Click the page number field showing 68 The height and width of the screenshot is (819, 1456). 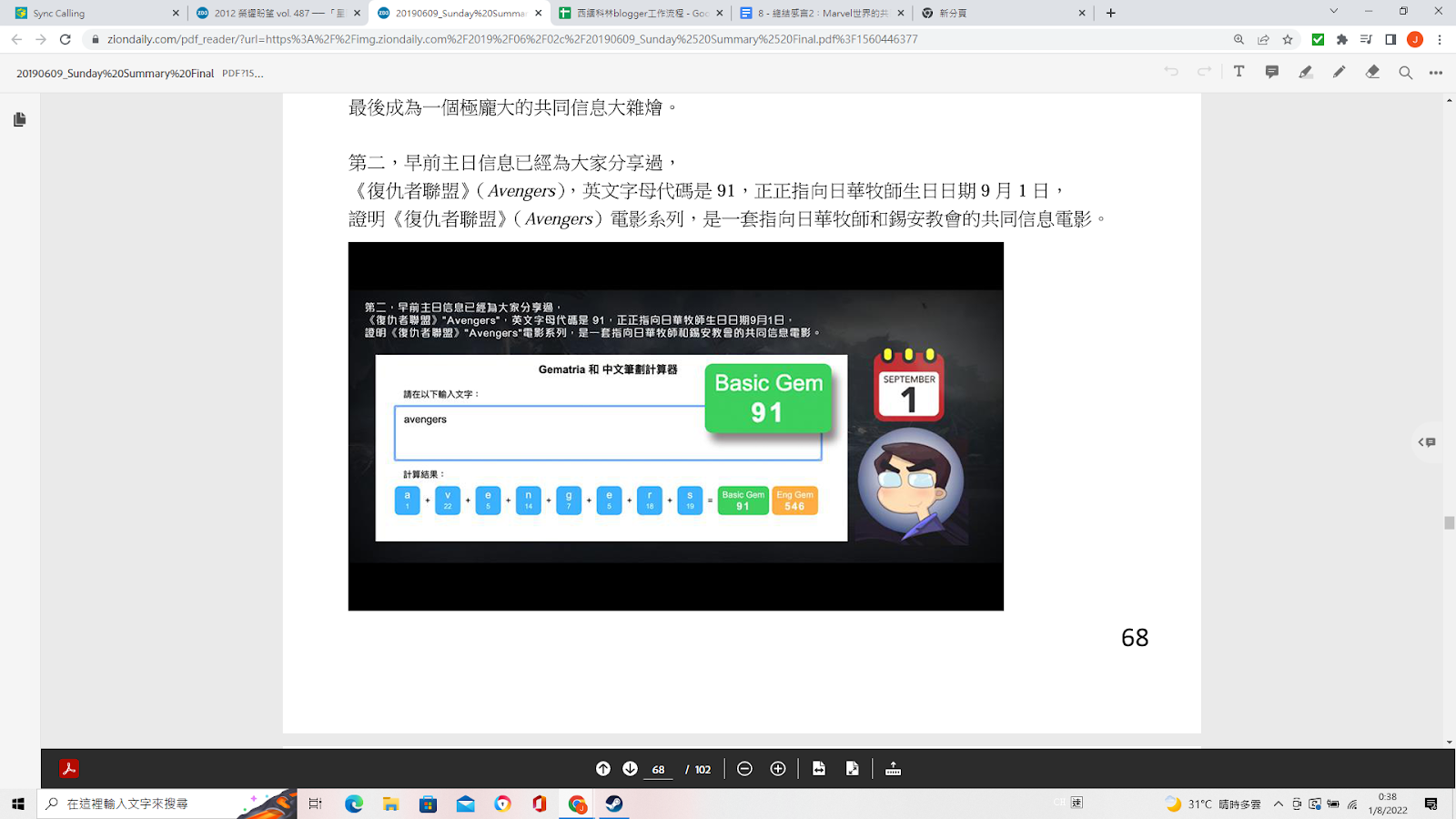coord(658,770)
